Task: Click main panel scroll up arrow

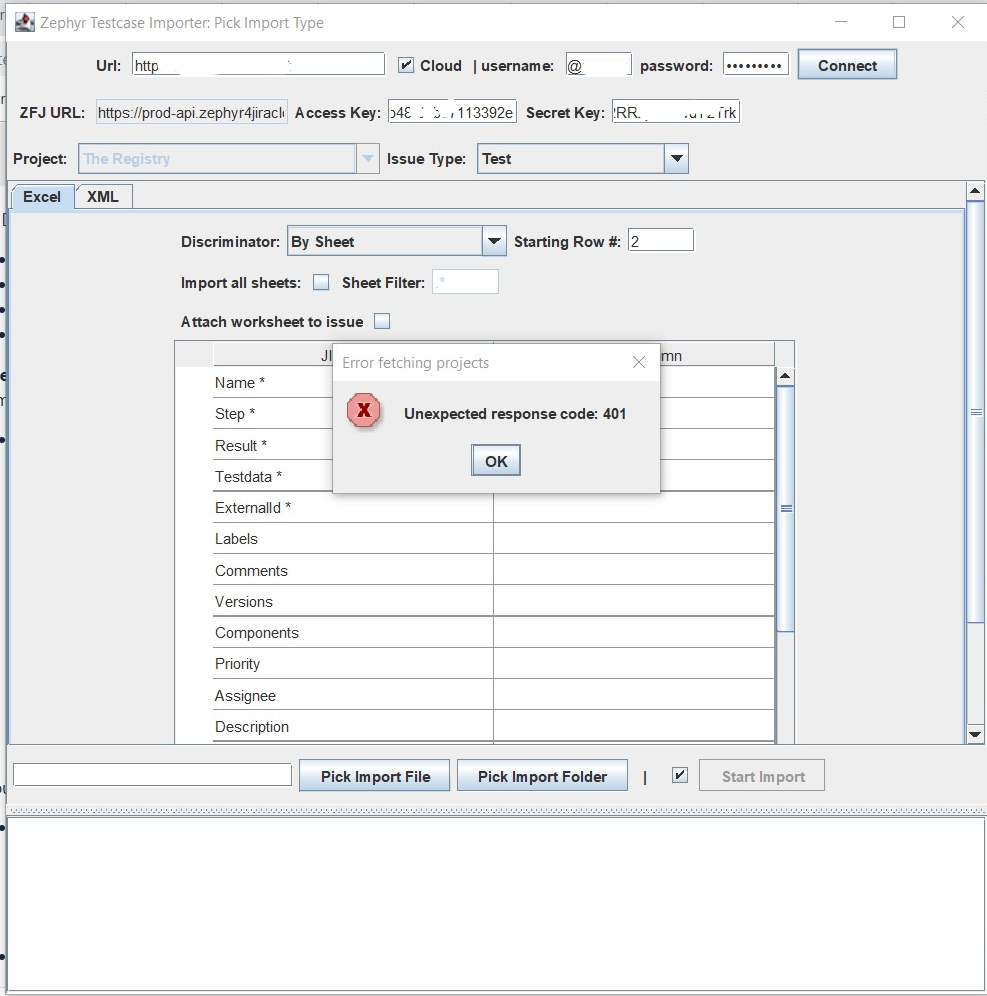Action: [975, 190]
